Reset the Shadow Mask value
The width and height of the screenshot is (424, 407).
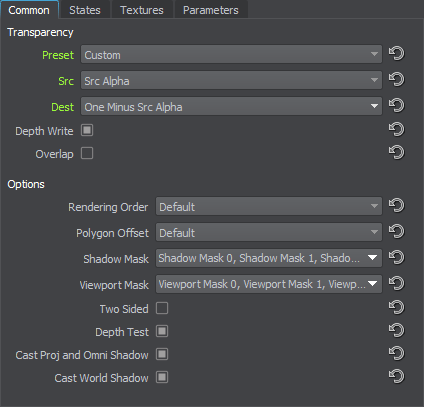tap(396, 257)
